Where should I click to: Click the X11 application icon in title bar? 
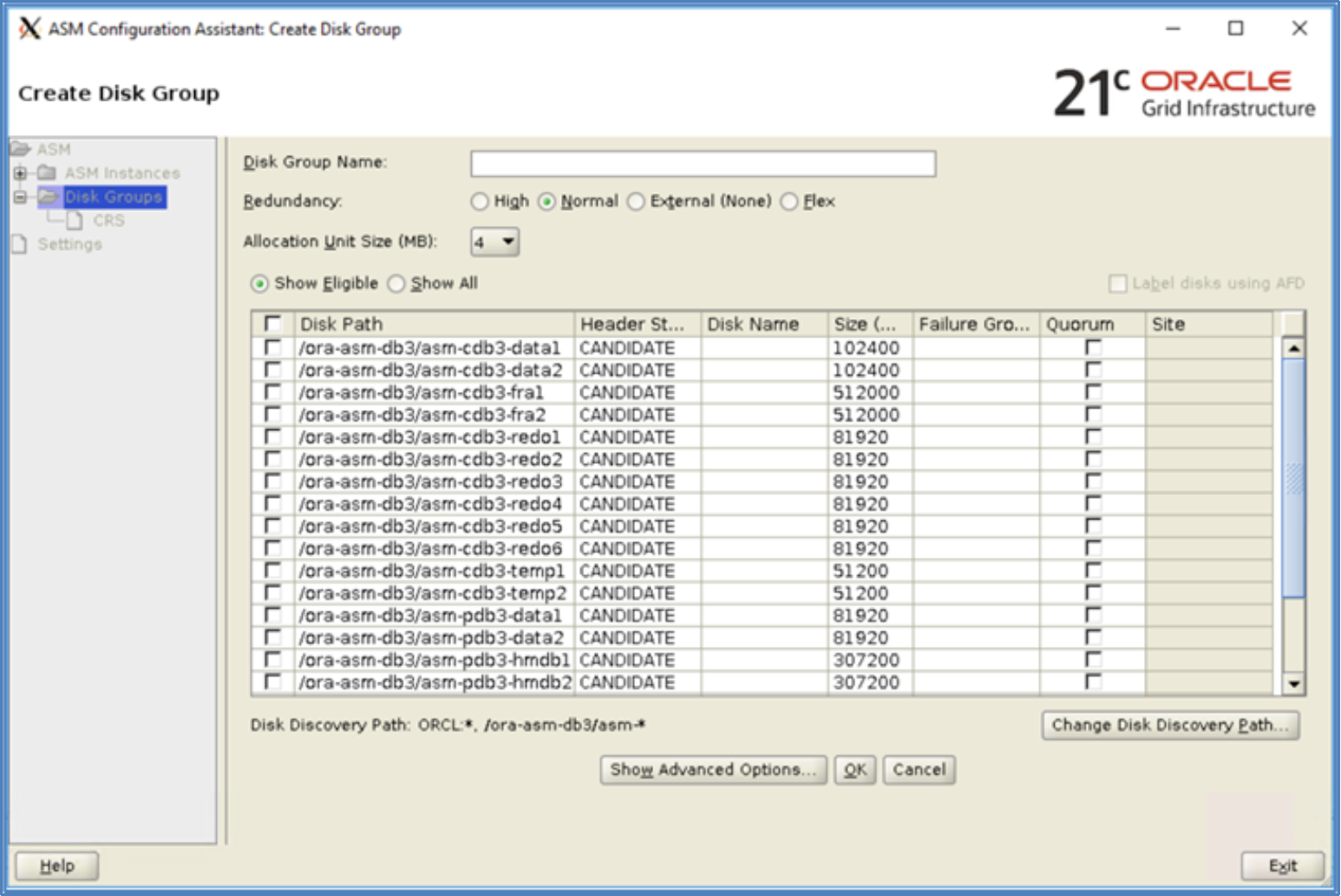29,29
